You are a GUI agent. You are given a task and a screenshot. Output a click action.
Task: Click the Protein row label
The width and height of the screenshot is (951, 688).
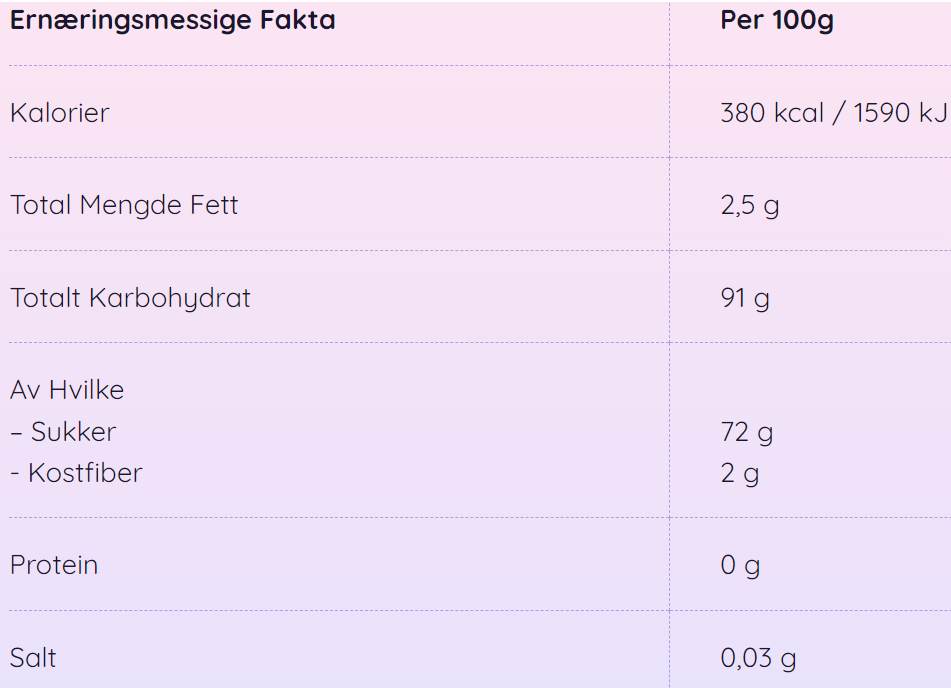[x=54, y=565]
